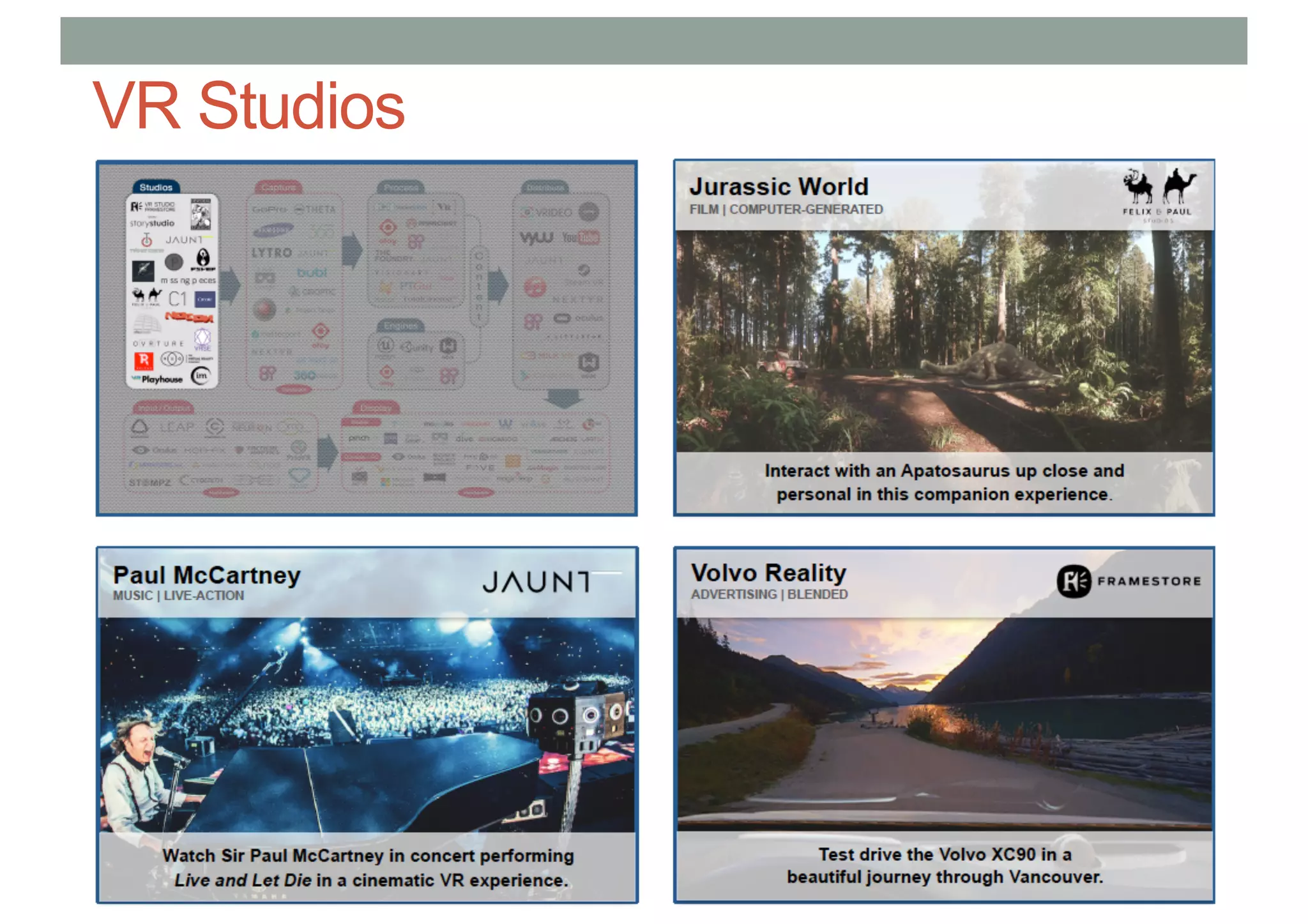Click the 'Paul McCartney' heading
The image size is (1308, 924).
click(207, 575)
